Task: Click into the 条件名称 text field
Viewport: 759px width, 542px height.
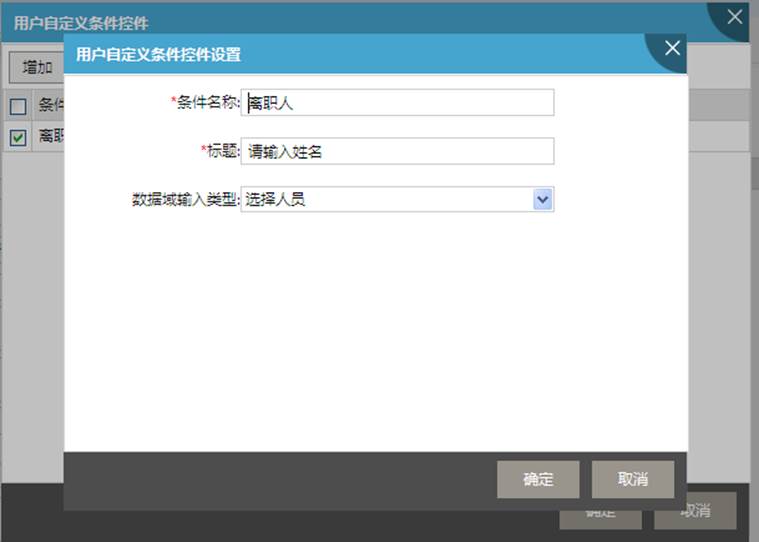Action: [x=397, y=103]
